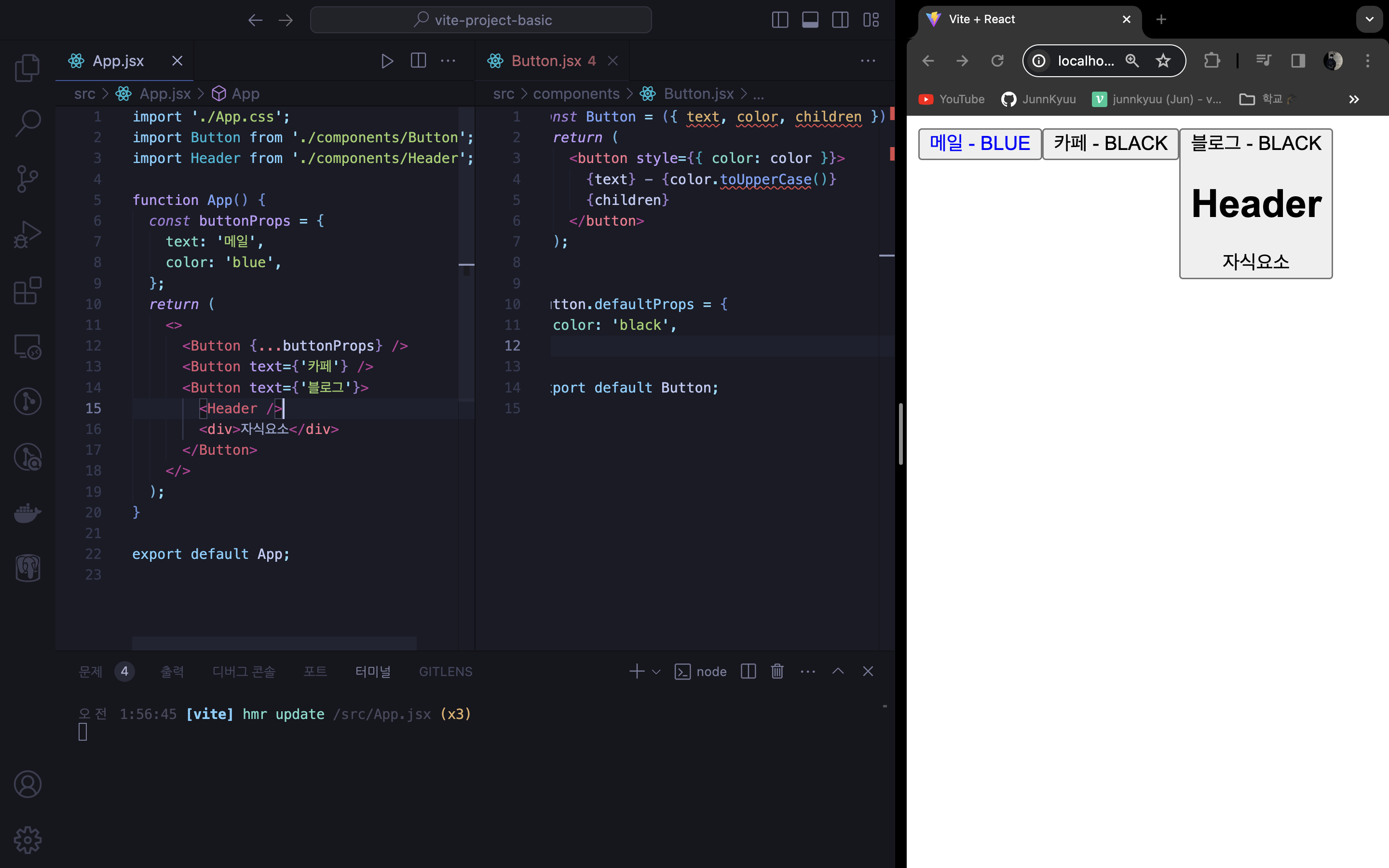Delete the terminal with trash icon
1389x868 pixels.
(x=777, y=671)
